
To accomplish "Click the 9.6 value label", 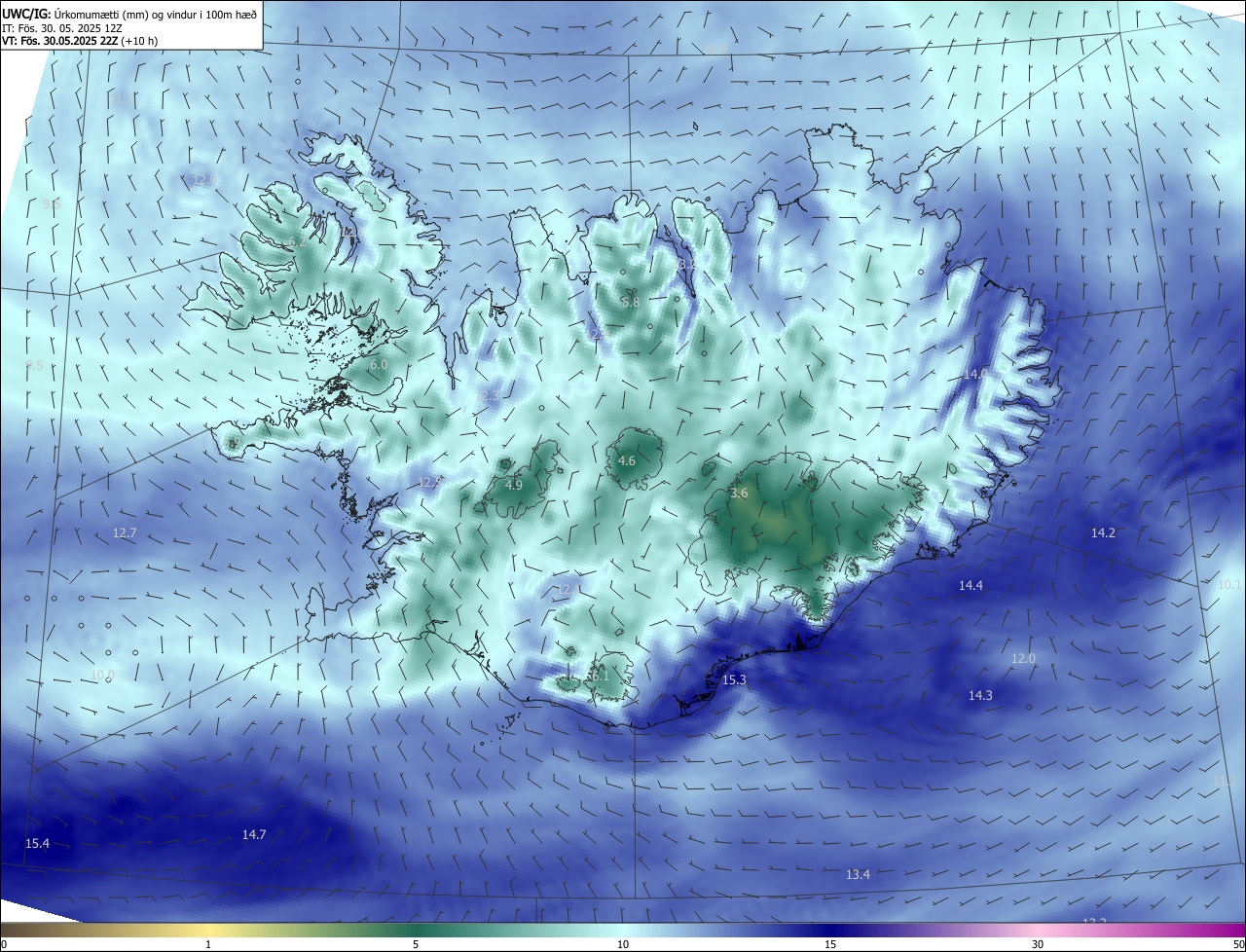I will [x=52, y=203].
